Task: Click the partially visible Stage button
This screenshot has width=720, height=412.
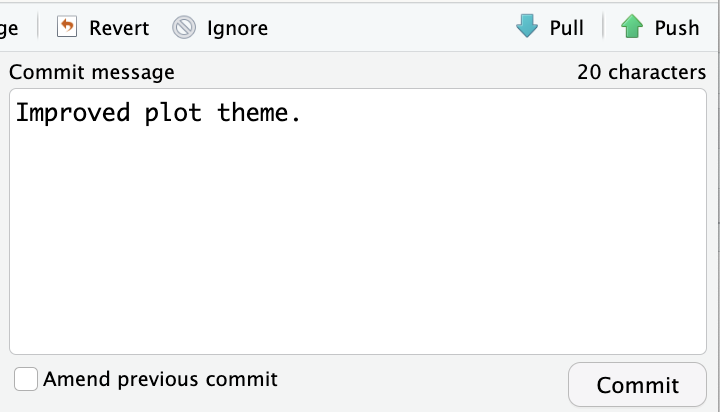Action: coord(10,27)
